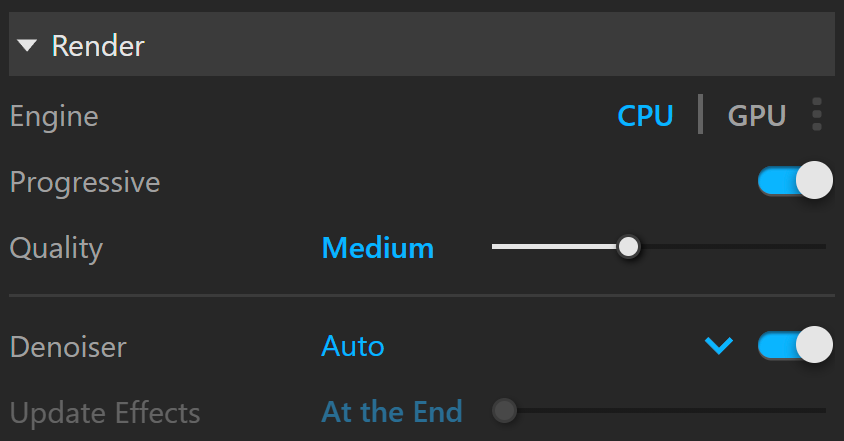Switch render engine to GPU
The height and width of the screenshot is (441, 844).
click(756, 115)
